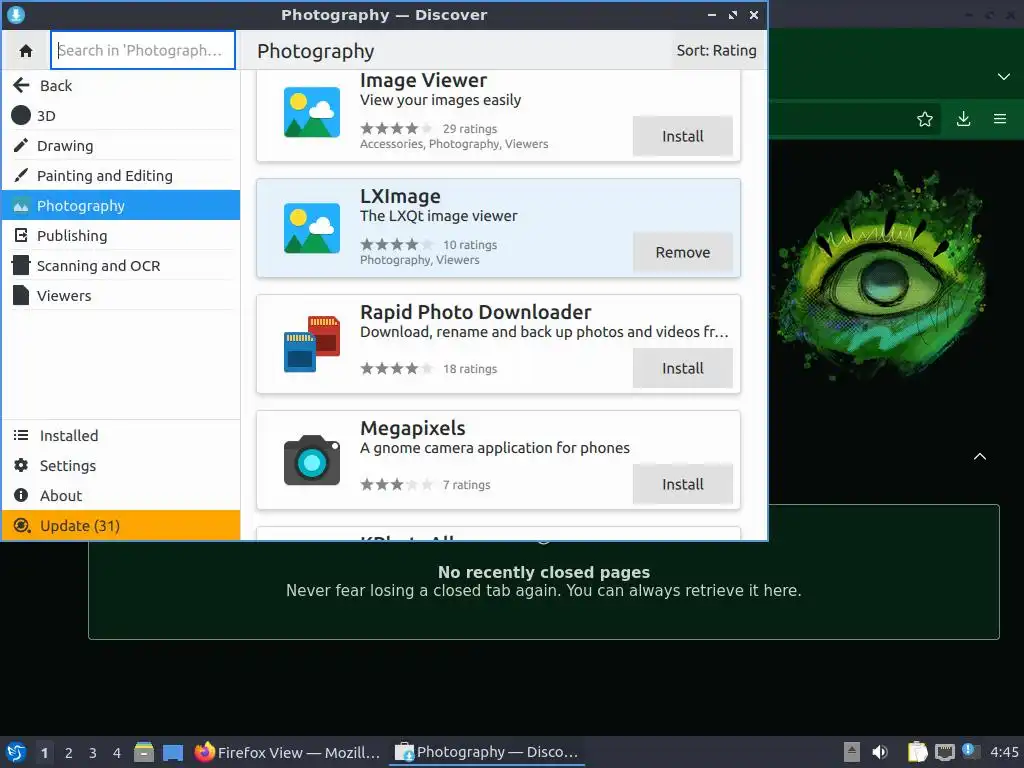Select the Publishing category
Screen dimensions: 1024x768
(x=121, y=236)
